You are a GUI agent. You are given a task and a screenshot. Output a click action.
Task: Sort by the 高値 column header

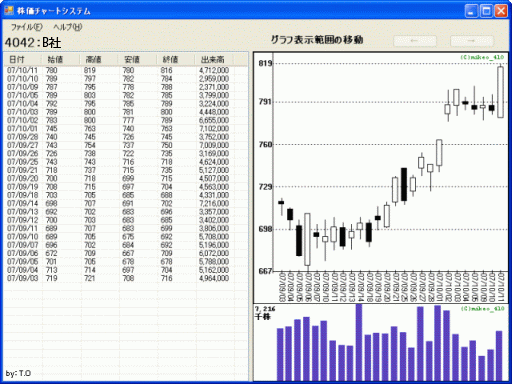tap(99, 60)
